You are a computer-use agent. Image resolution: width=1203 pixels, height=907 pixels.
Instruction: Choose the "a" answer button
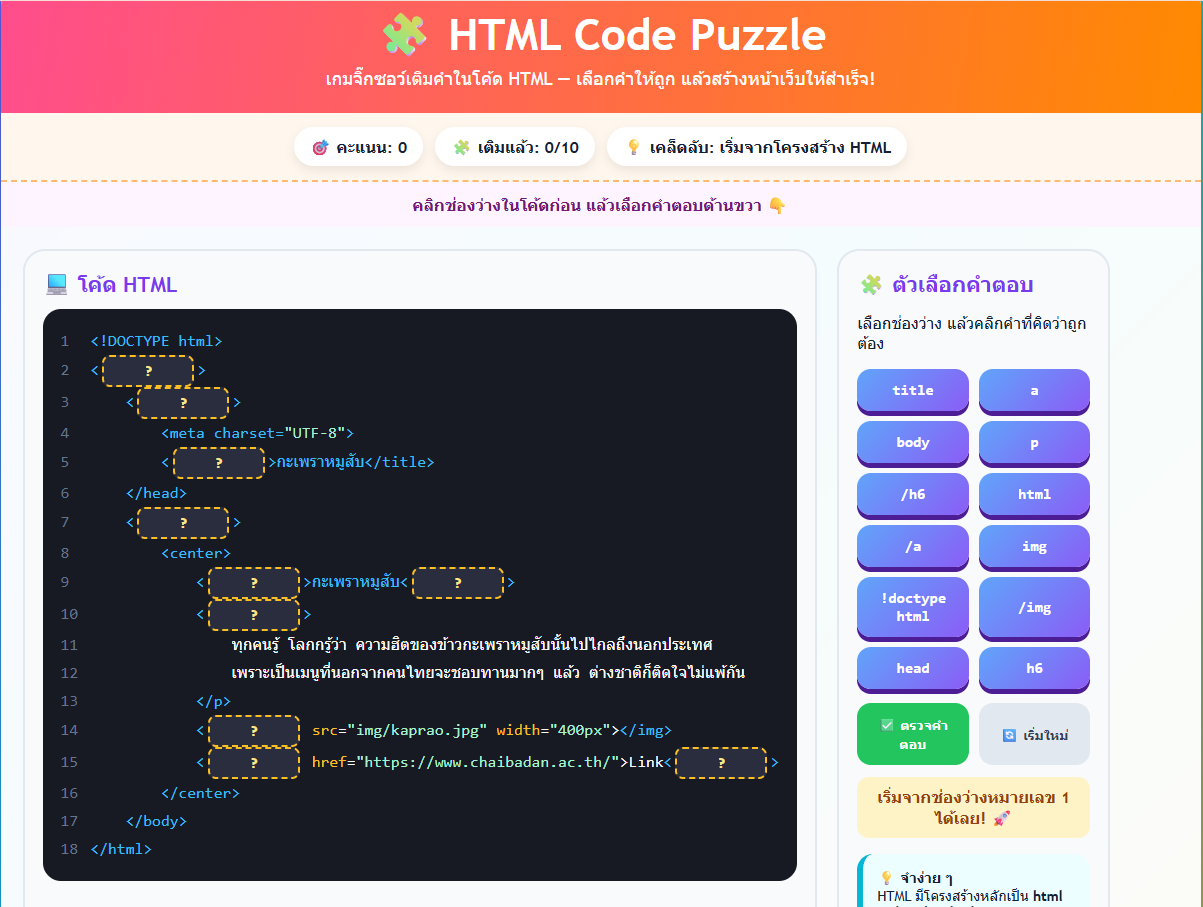point(1034,391)
